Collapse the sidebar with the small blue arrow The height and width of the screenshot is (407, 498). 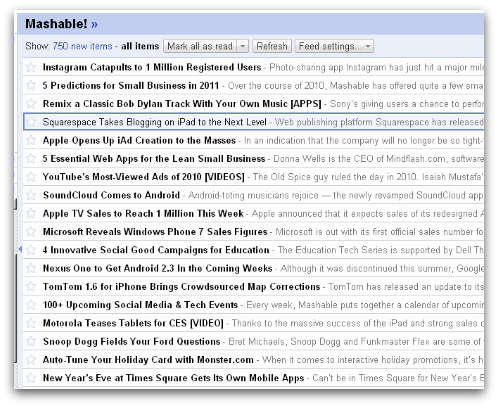click(20, 249)
